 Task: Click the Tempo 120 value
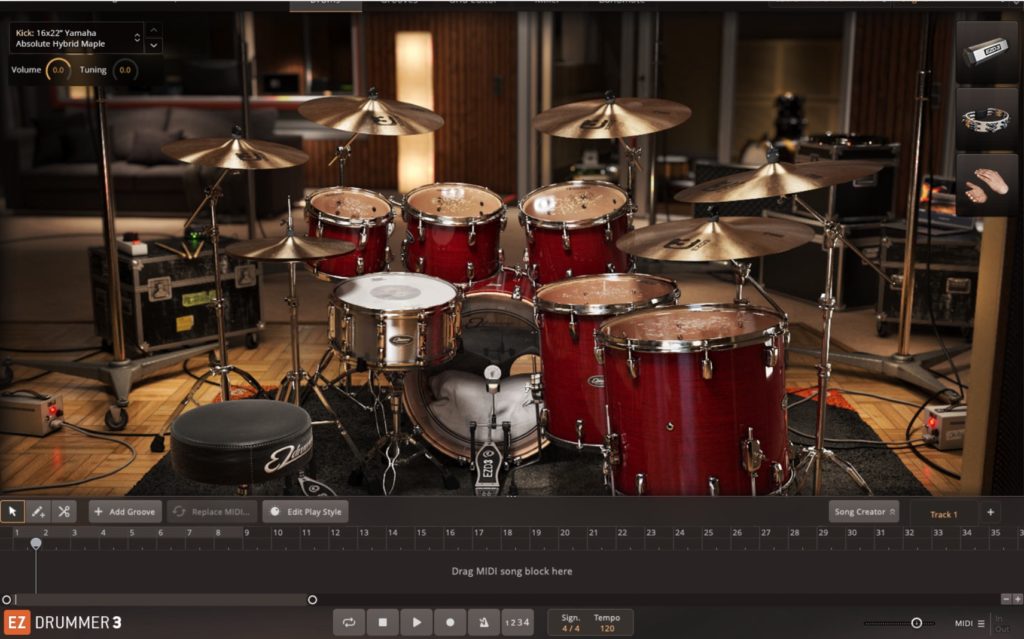(x=607, y=629)
